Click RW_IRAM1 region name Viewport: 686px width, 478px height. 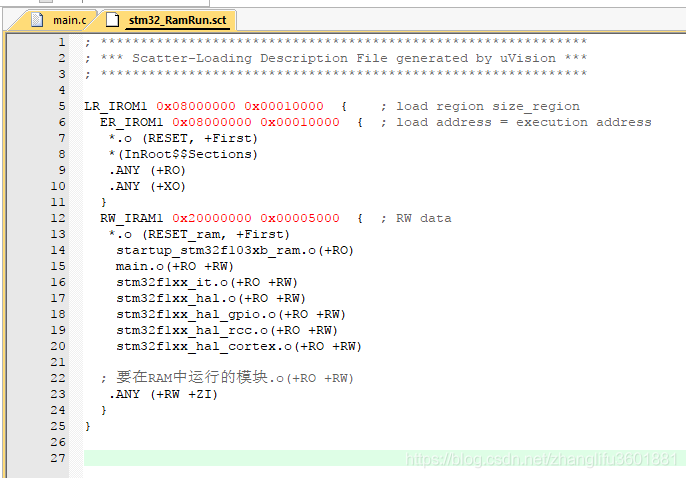click(x=132, y=218)
